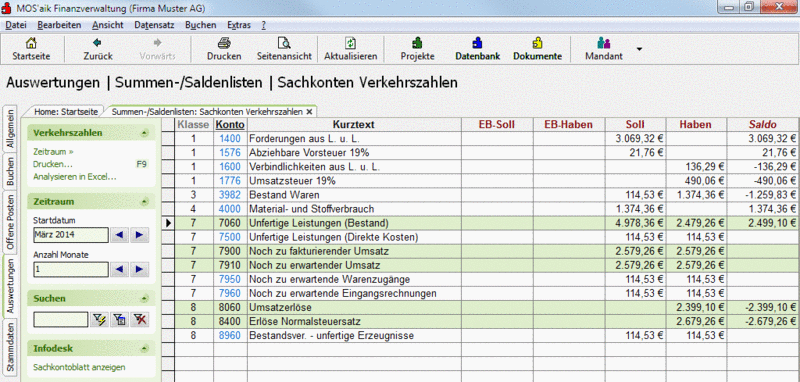Decrease Startdatum with left arrow
The image size is (800, 382).
119,235
